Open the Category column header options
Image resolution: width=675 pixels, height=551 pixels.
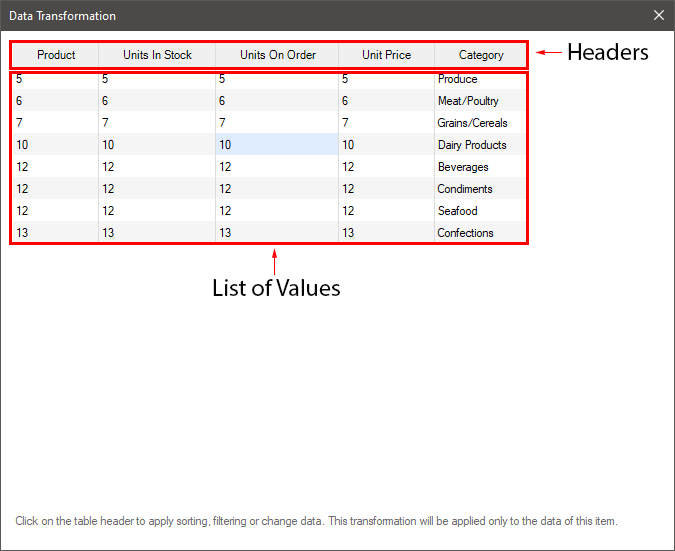point(481,55)
